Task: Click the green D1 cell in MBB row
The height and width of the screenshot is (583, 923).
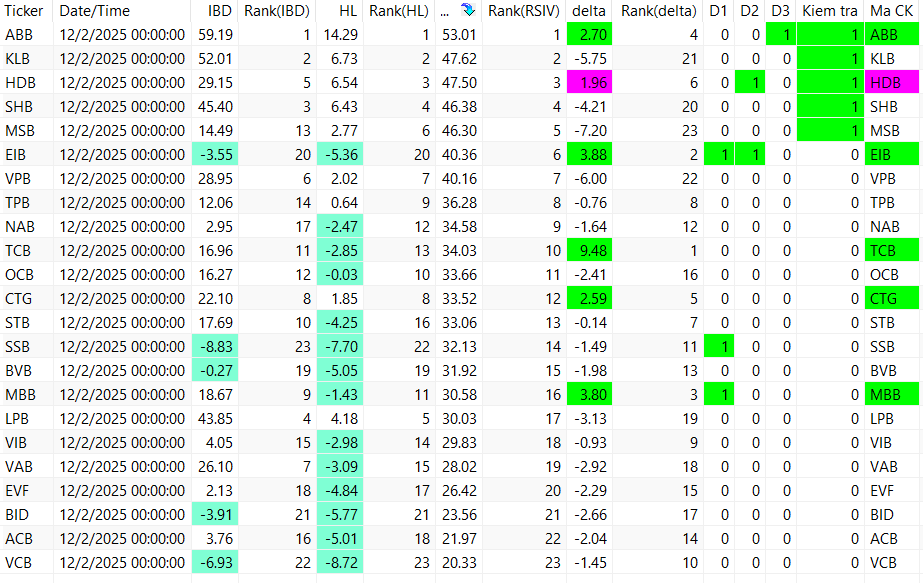Action: (719, 395)
